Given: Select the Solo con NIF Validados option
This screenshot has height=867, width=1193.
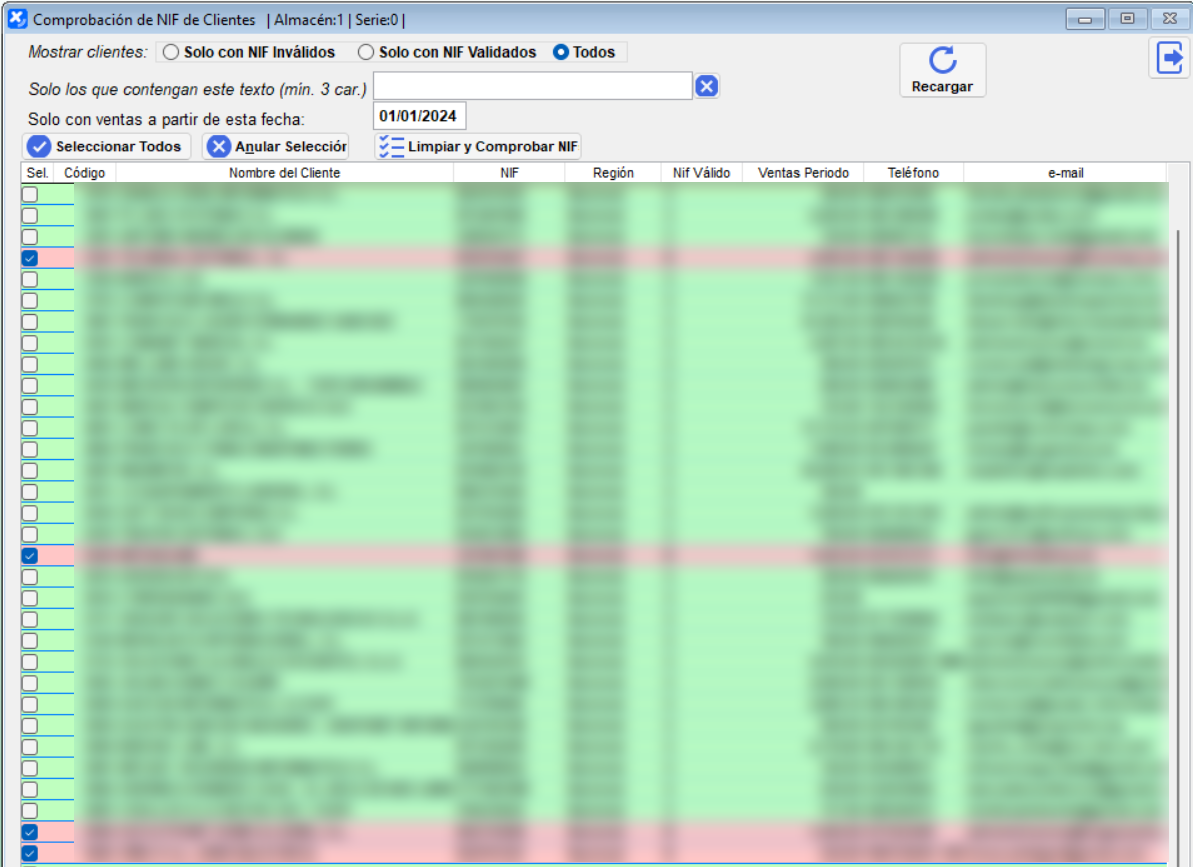Looking at the screenshot, I should click(x=366, y=52).
